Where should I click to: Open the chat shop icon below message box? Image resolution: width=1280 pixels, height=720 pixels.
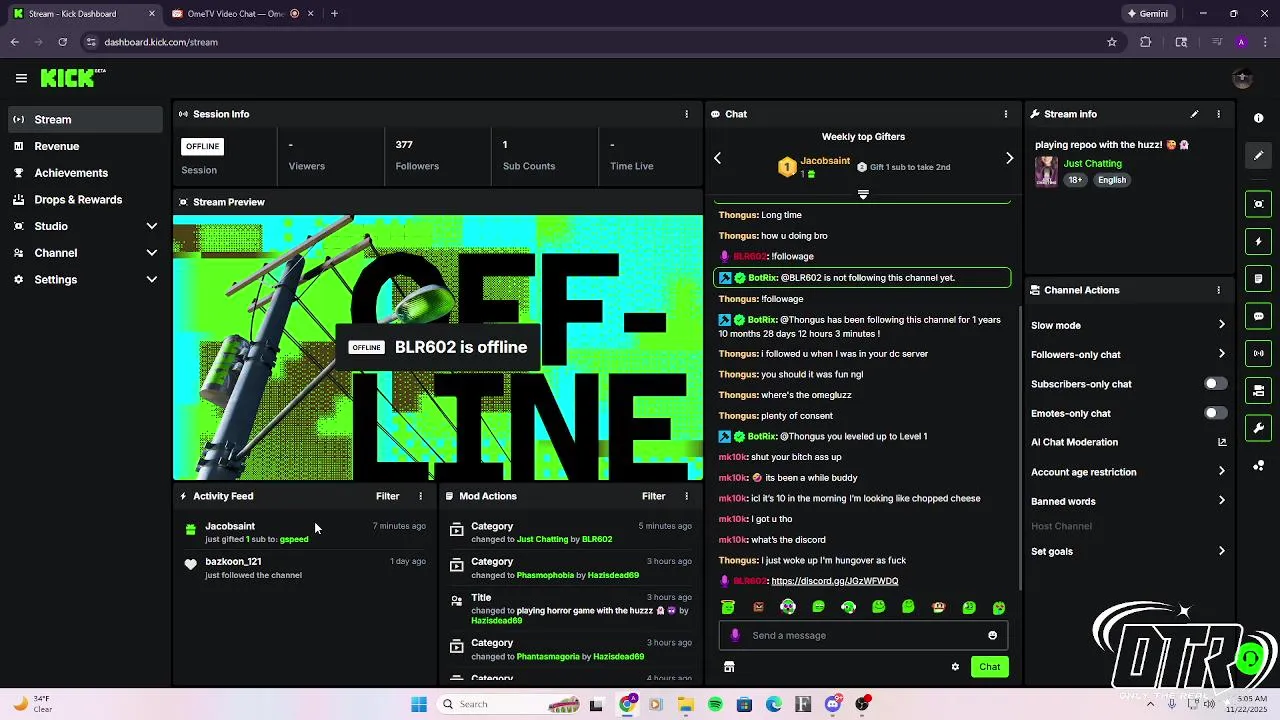point(729,667)
